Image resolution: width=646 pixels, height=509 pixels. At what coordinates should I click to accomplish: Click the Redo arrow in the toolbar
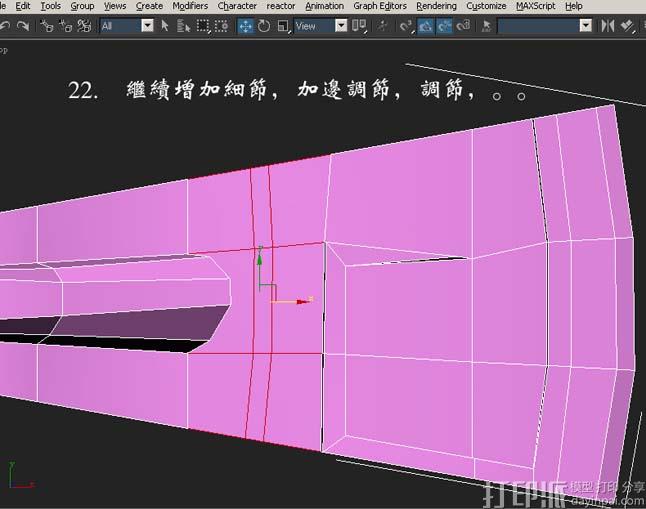coord(22,26)
